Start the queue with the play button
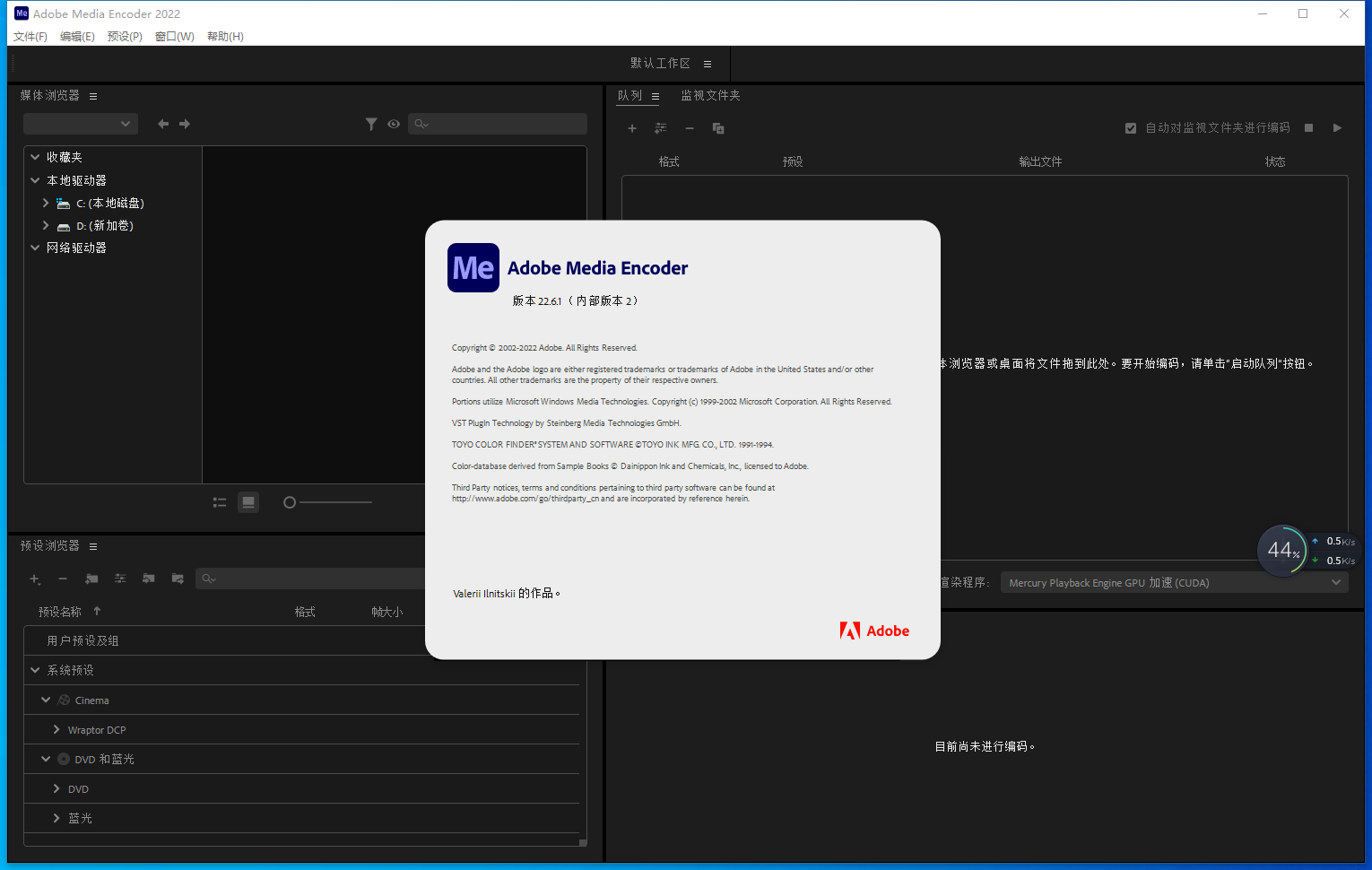Screen dimensions: 1372x870 (1337, 128)
